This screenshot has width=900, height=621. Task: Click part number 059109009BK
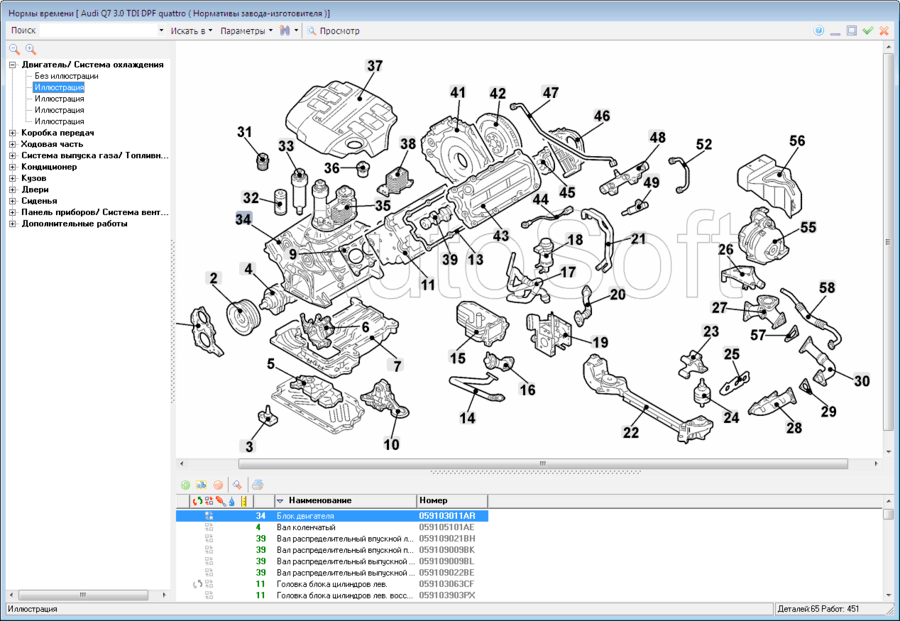tap(447, 550)
